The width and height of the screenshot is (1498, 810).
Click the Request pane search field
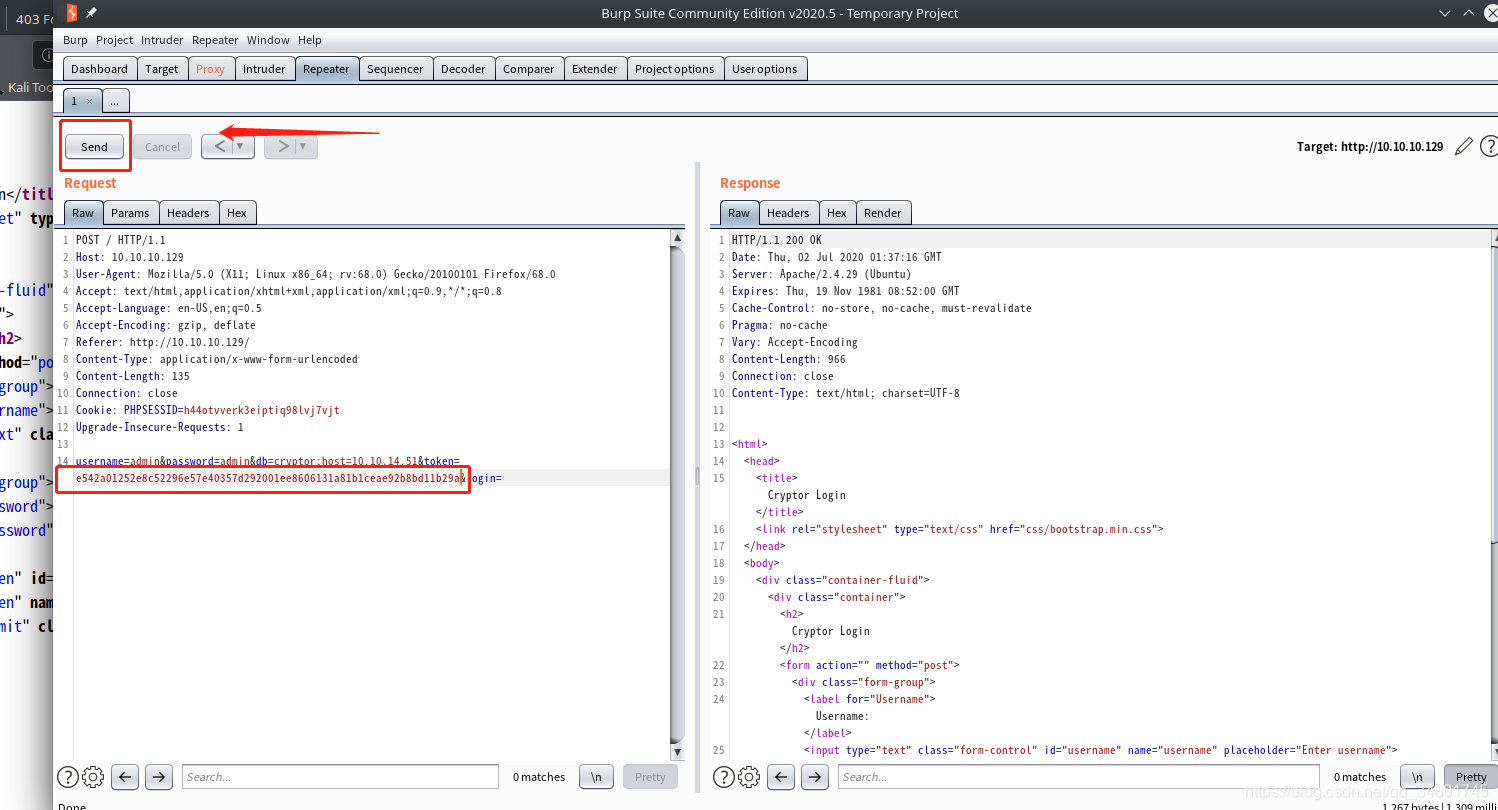tap(340, 777)
